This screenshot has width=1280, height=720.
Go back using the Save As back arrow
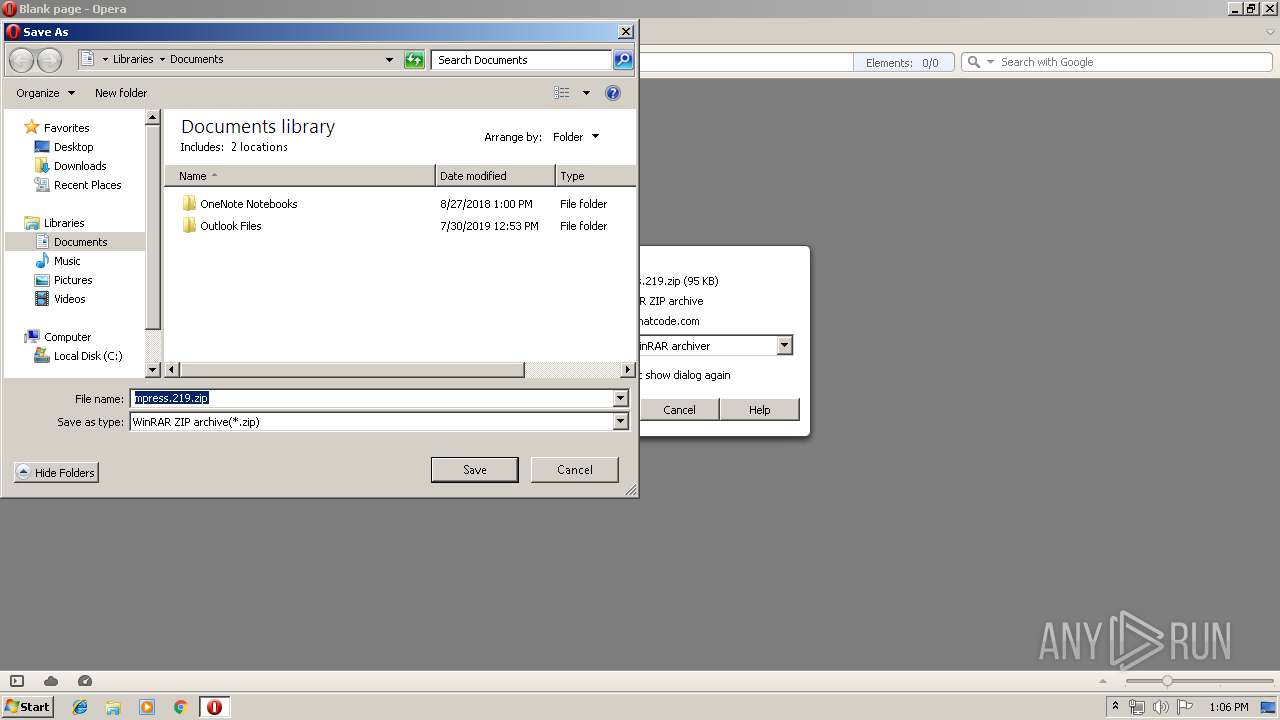point(21,60)
